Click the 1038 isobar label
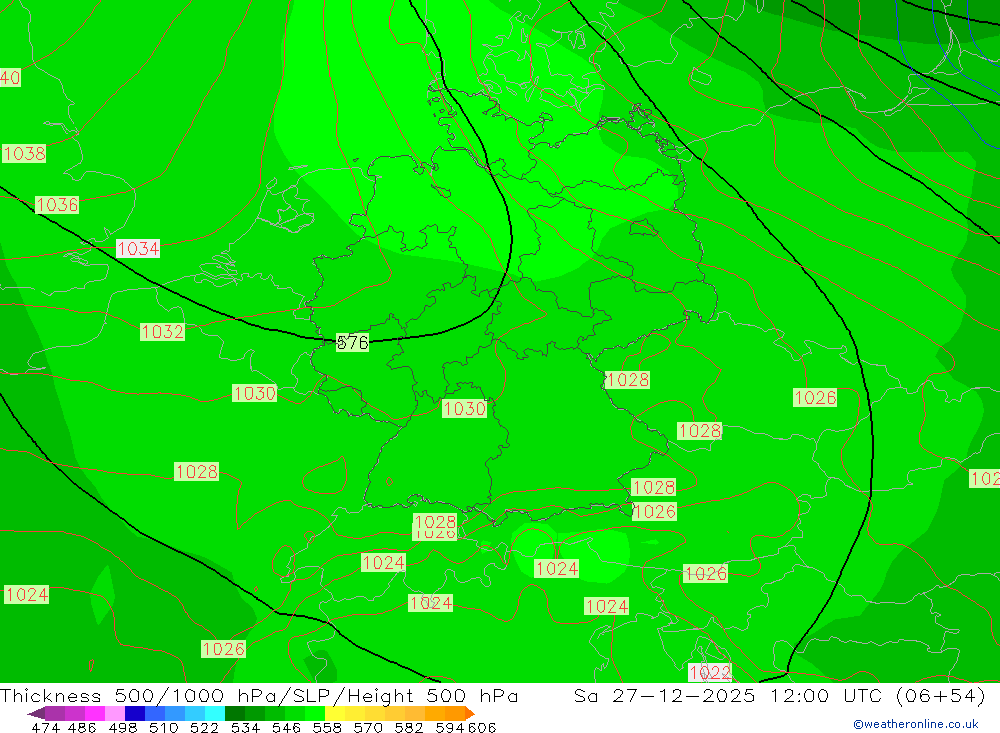This screenshot has width=1000, height=733. [24, 154]
